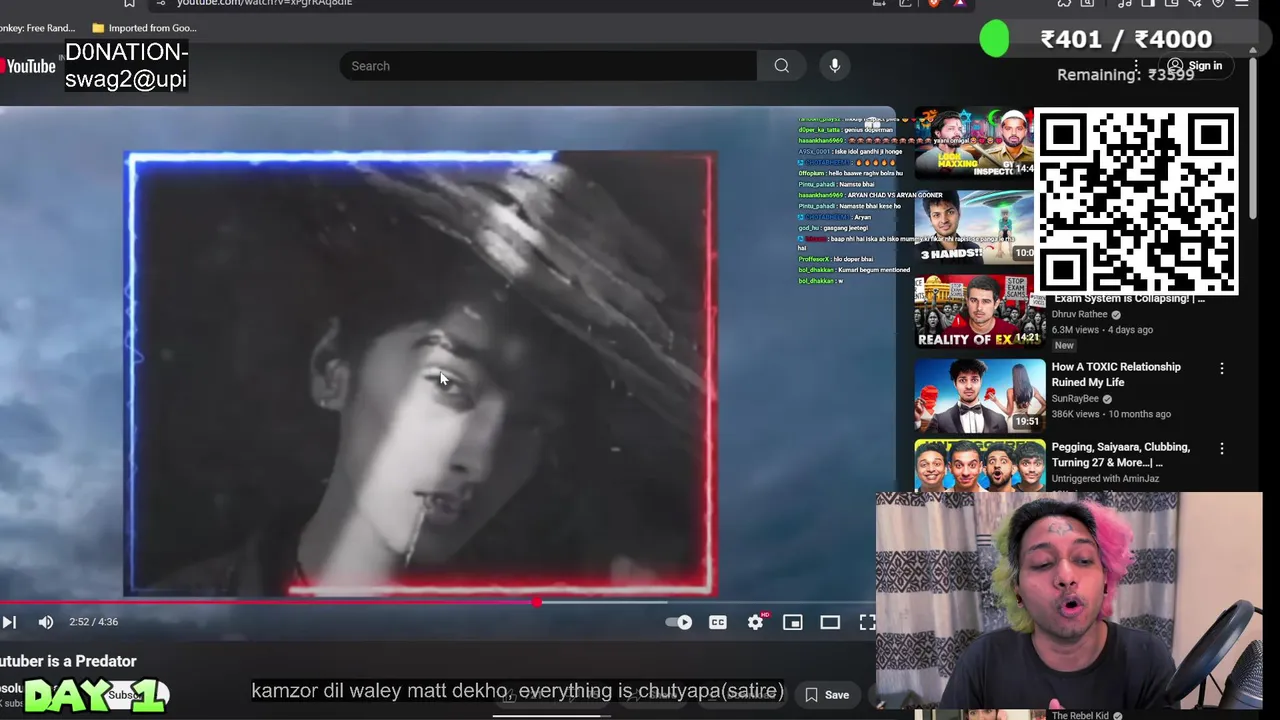The height and width of the screenshot is (720, 1280).
Task: Open the '3 HANDS!!' video thumbnail
Action: coord(976,227)
